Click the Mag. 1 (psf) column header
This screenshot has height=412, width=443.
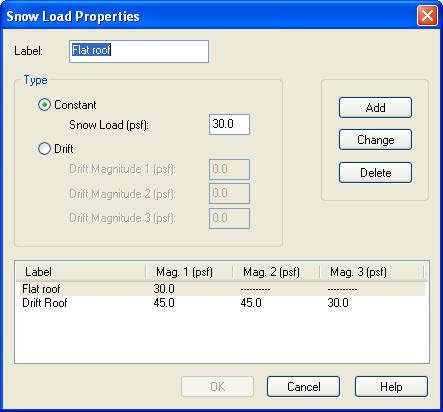pos(189,272)
